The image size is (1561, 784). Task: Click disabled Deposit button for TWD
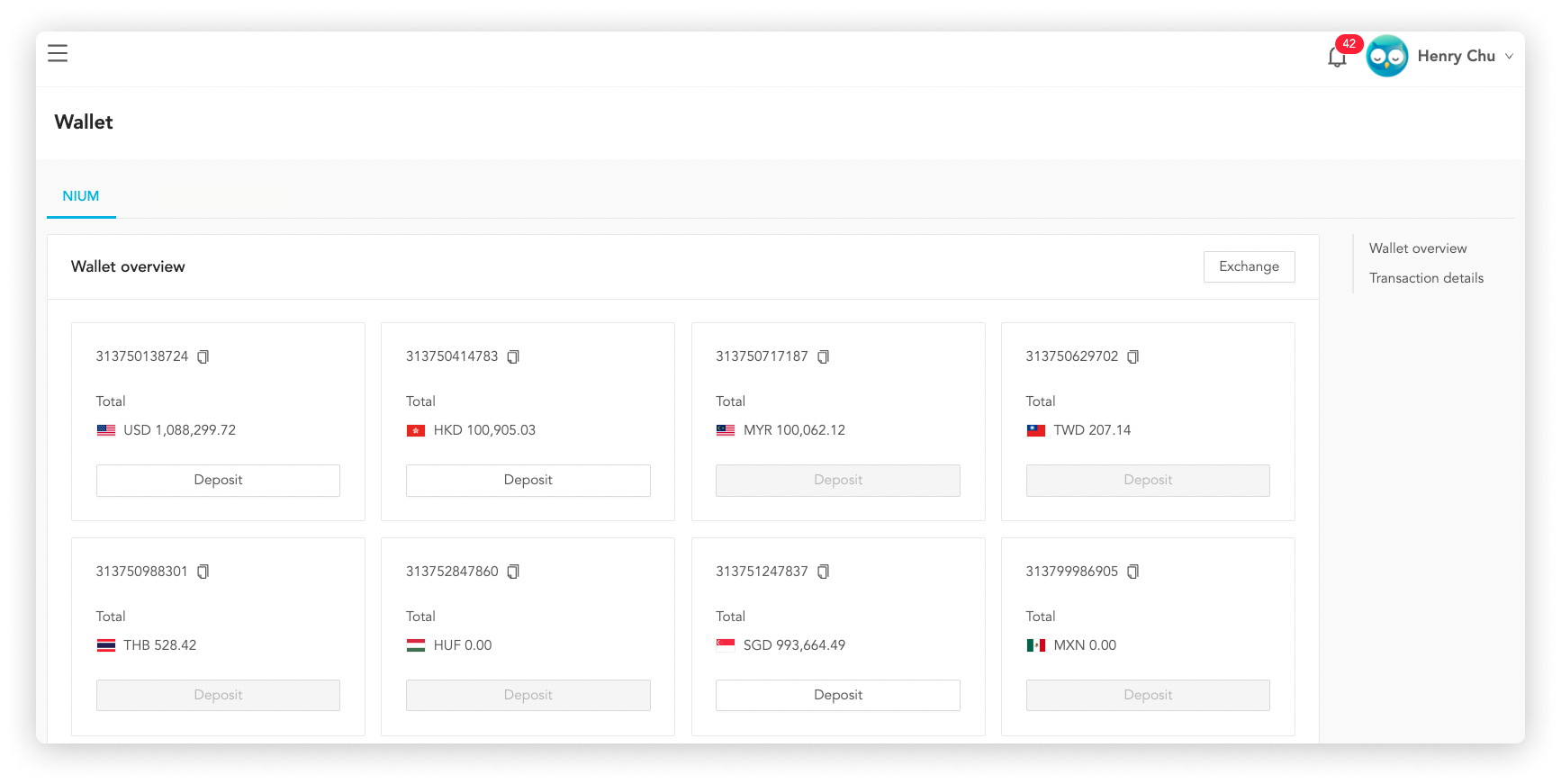coord(1148,480)
